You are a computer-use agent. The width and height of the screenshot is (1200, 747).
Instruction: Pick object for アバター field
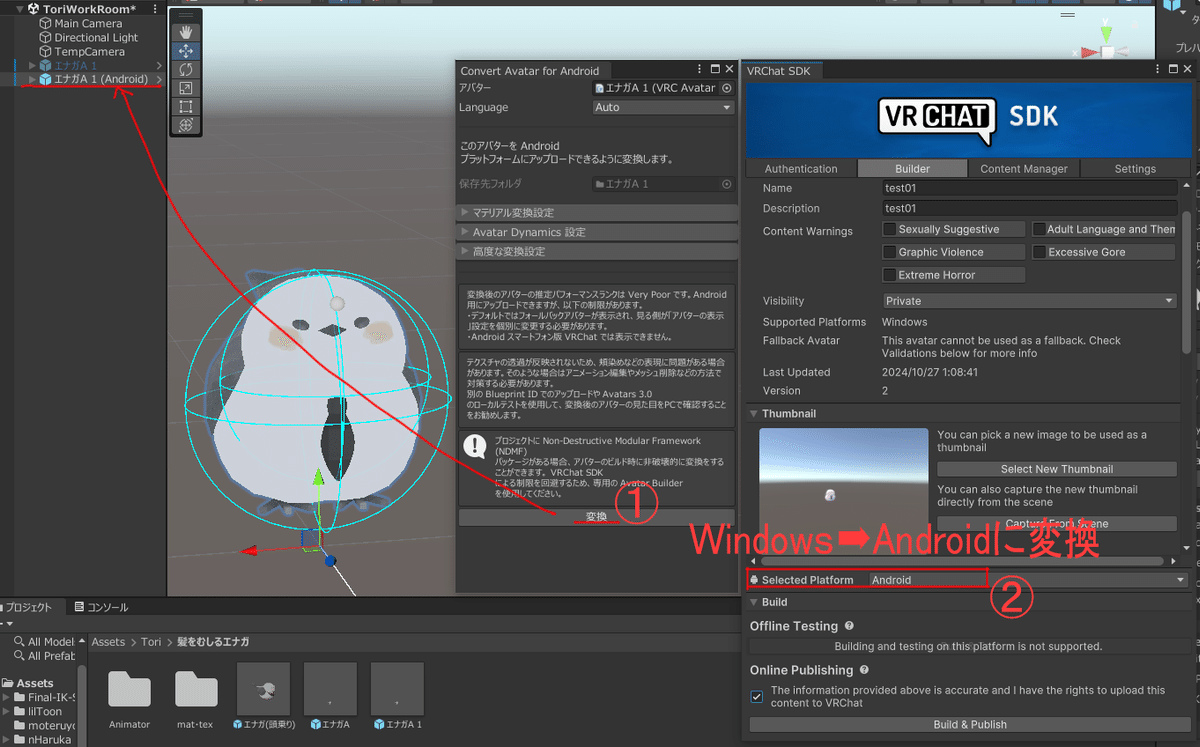pos(727,88)
